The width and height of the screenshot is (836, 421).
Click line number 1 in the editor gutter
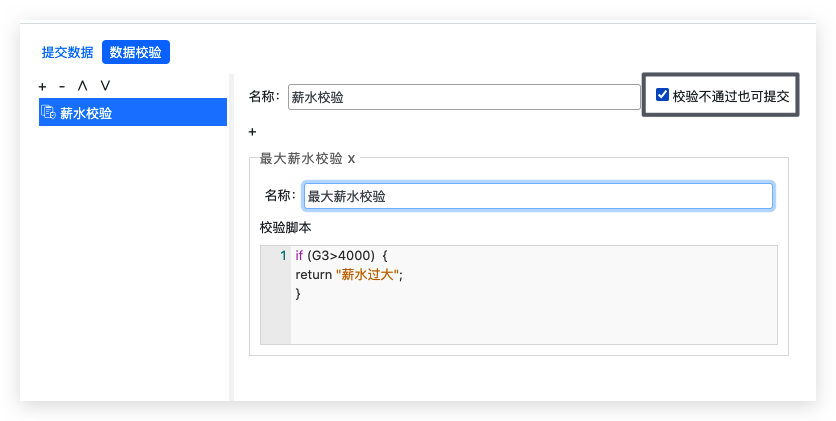(283, 256)
